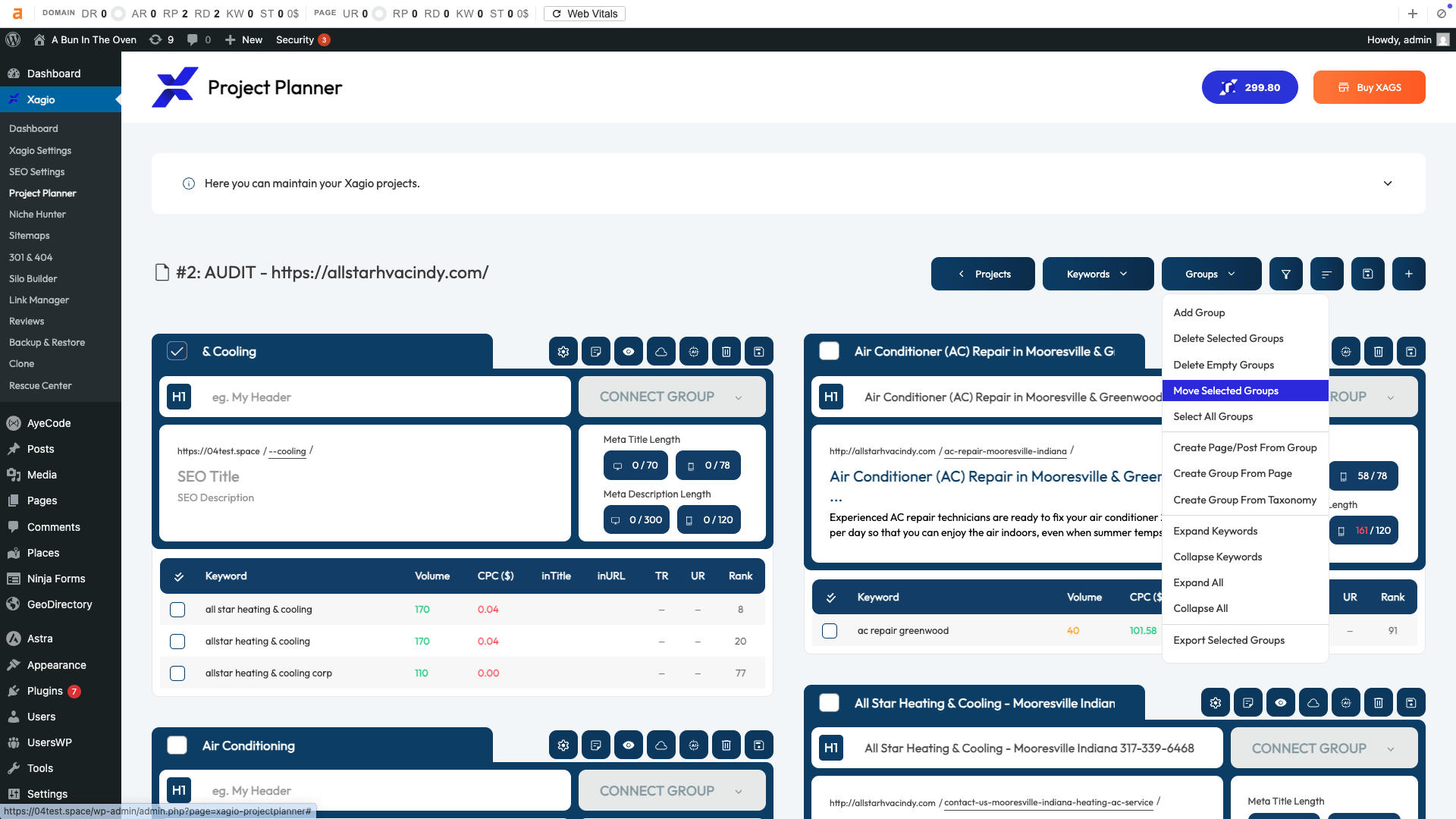Check the Air Conditioning group checkbox
Screen dimensions: 1456x819
177,745
